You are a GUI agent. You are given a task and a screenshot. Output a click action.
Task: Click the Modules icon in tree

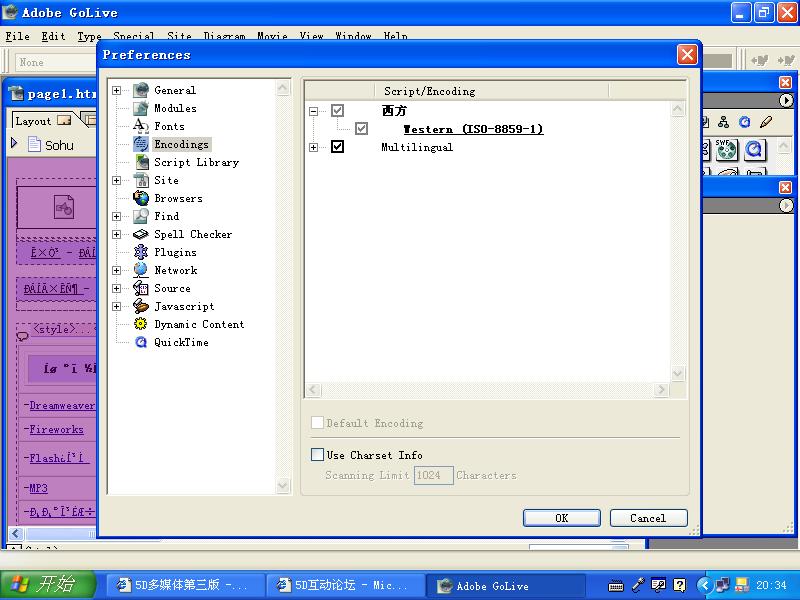click(x=141, y=108)
